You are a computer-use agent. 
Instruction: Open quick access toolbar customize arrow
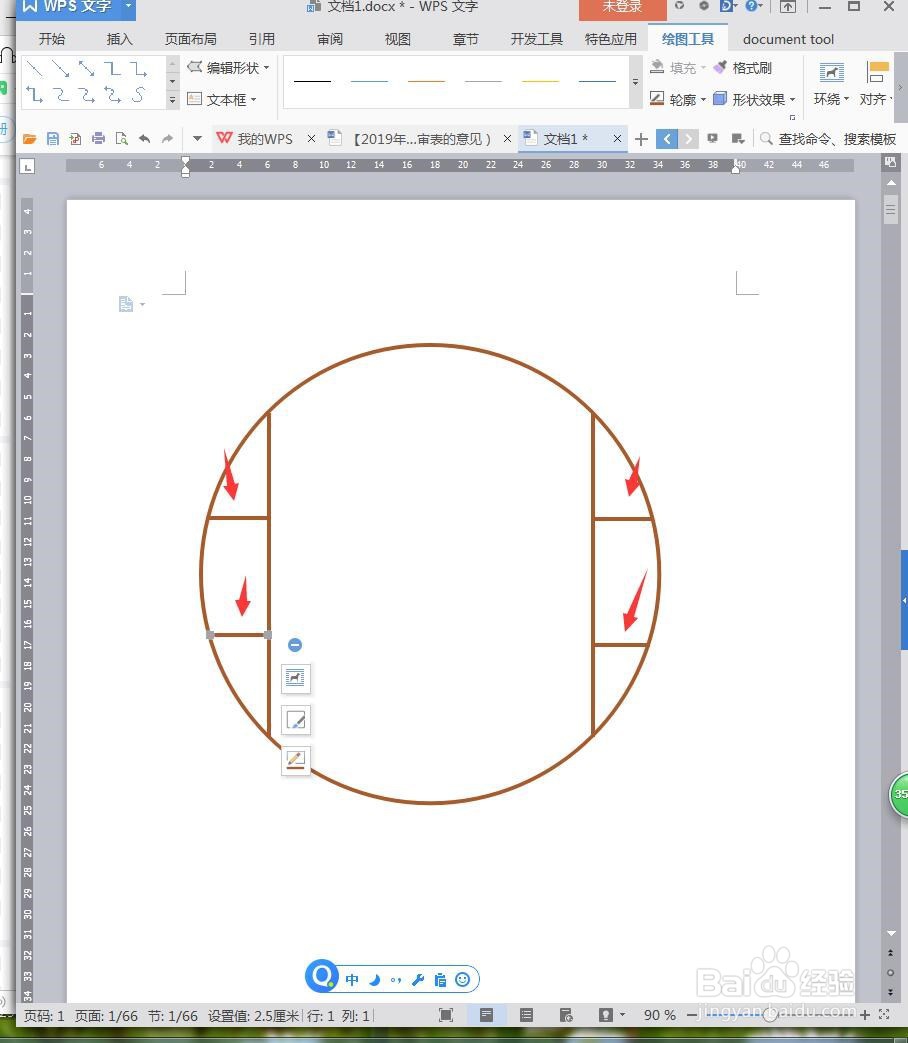coord(197,138)
